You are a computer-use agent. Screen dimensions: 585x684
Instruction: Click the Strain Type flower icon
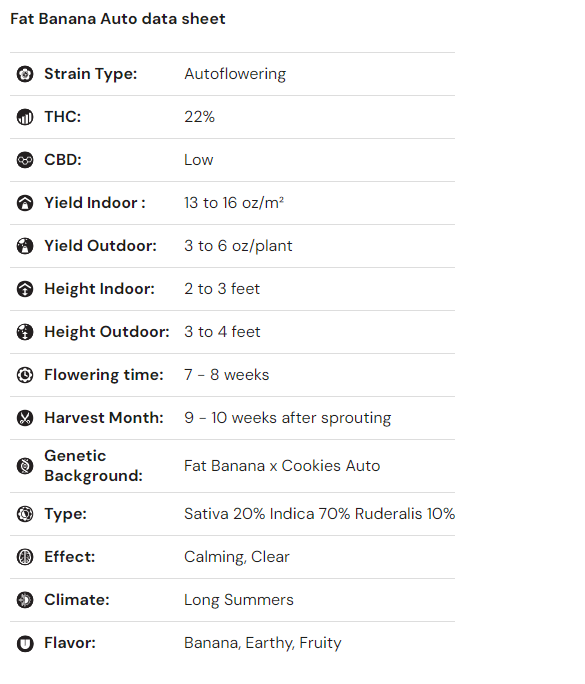[x=25, y=74]
